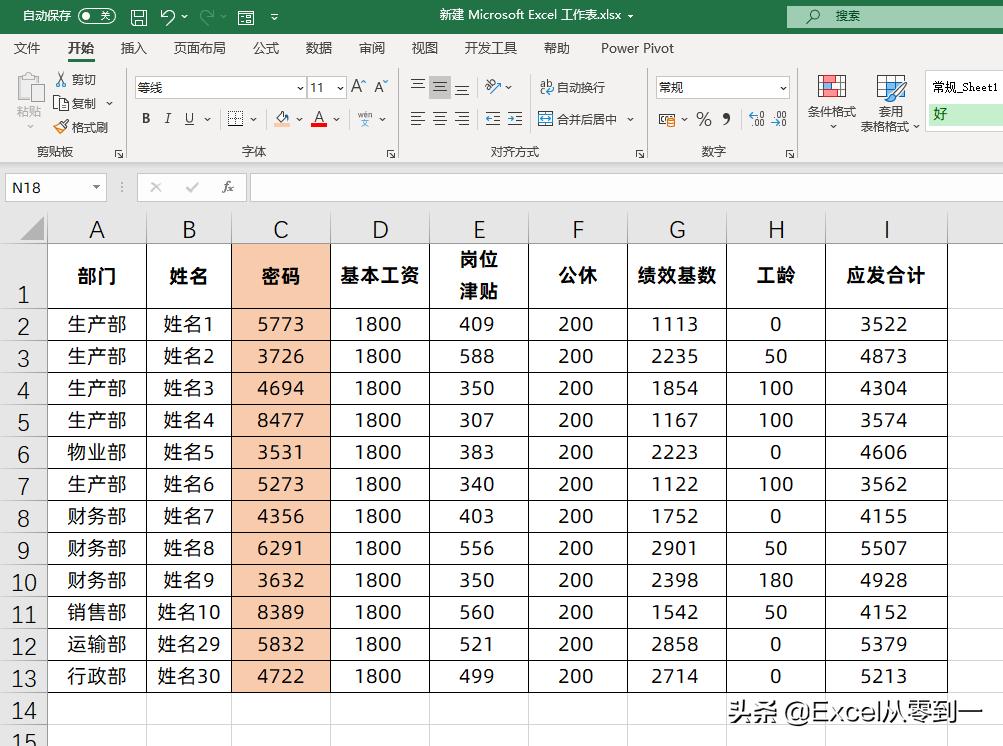Apply underline formatting to selection
The height and width of the screenshot is (746, 1003).
pos(188,118)
